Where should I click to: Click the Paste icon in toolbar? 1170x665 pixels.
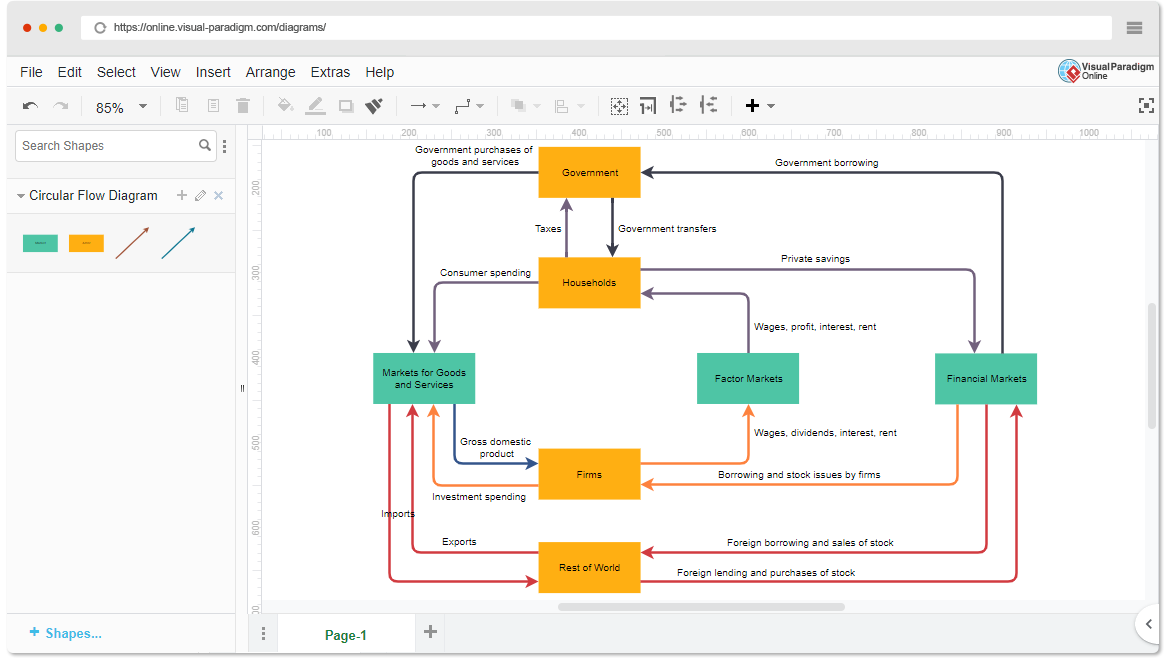coord(213,105)
